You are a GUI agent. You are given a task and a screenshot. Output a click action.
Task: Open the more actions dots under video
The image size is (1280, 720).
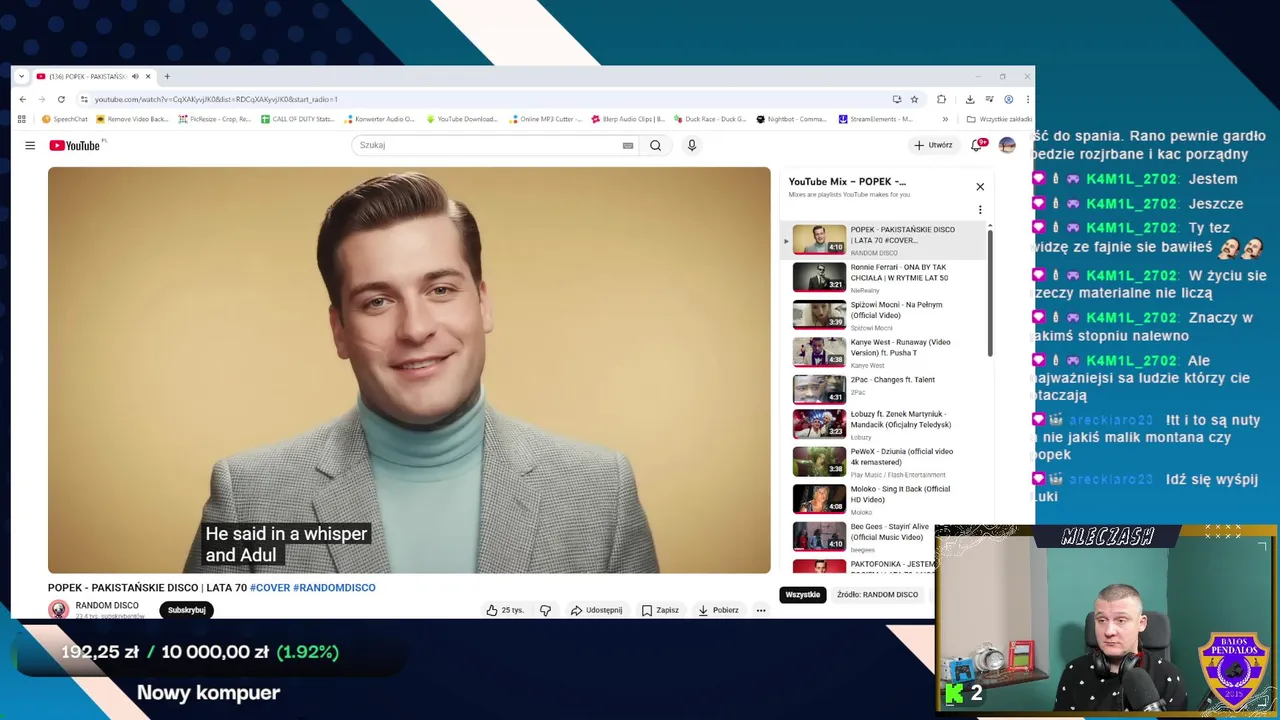(761, 610)
